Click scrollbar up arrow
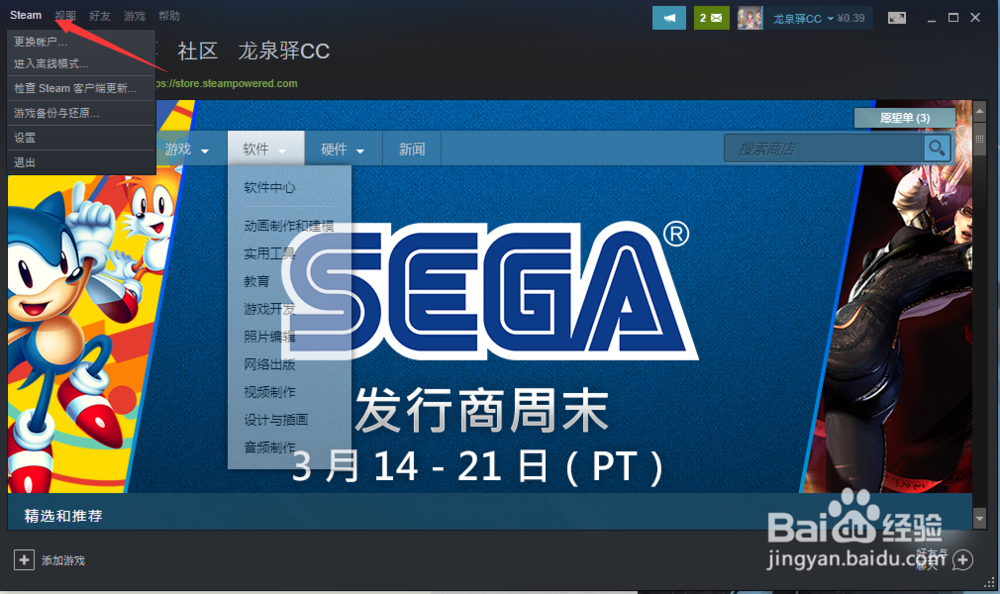The height and width of the screenshot is (594, 1000). pos(980,111)
